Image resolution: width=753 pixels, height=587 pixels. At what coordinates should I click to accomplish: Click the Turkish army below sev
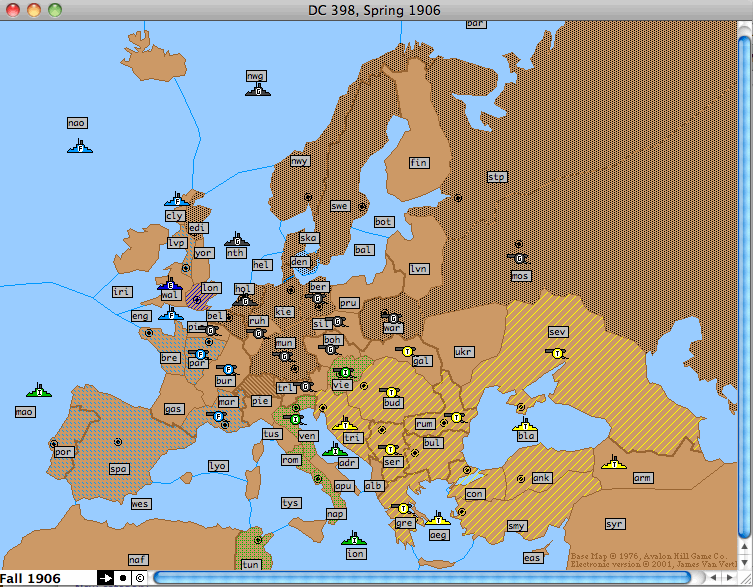click(x=557, y=354)
